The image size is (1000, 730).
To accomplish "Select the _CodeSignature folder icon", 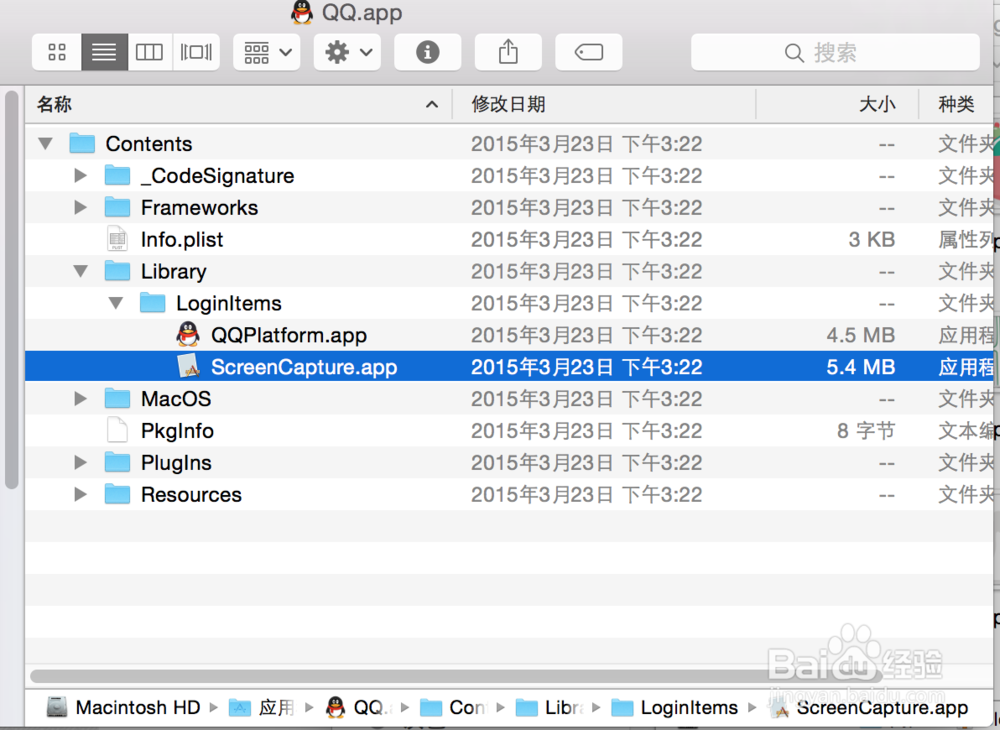I will tap(117, 175).
